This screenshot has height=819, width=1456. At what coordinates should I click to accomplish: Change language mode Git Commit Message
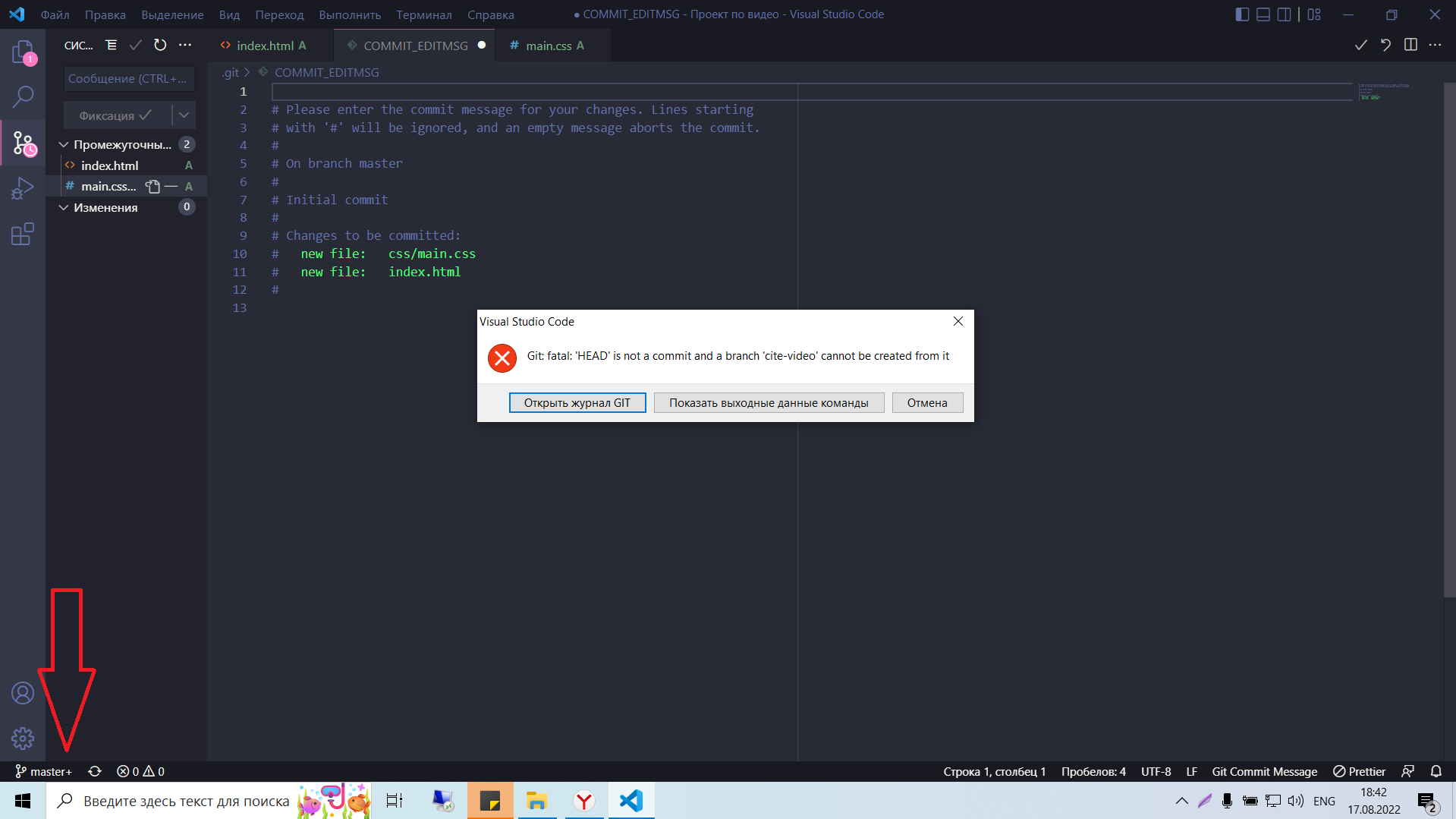pos(1264,771)
